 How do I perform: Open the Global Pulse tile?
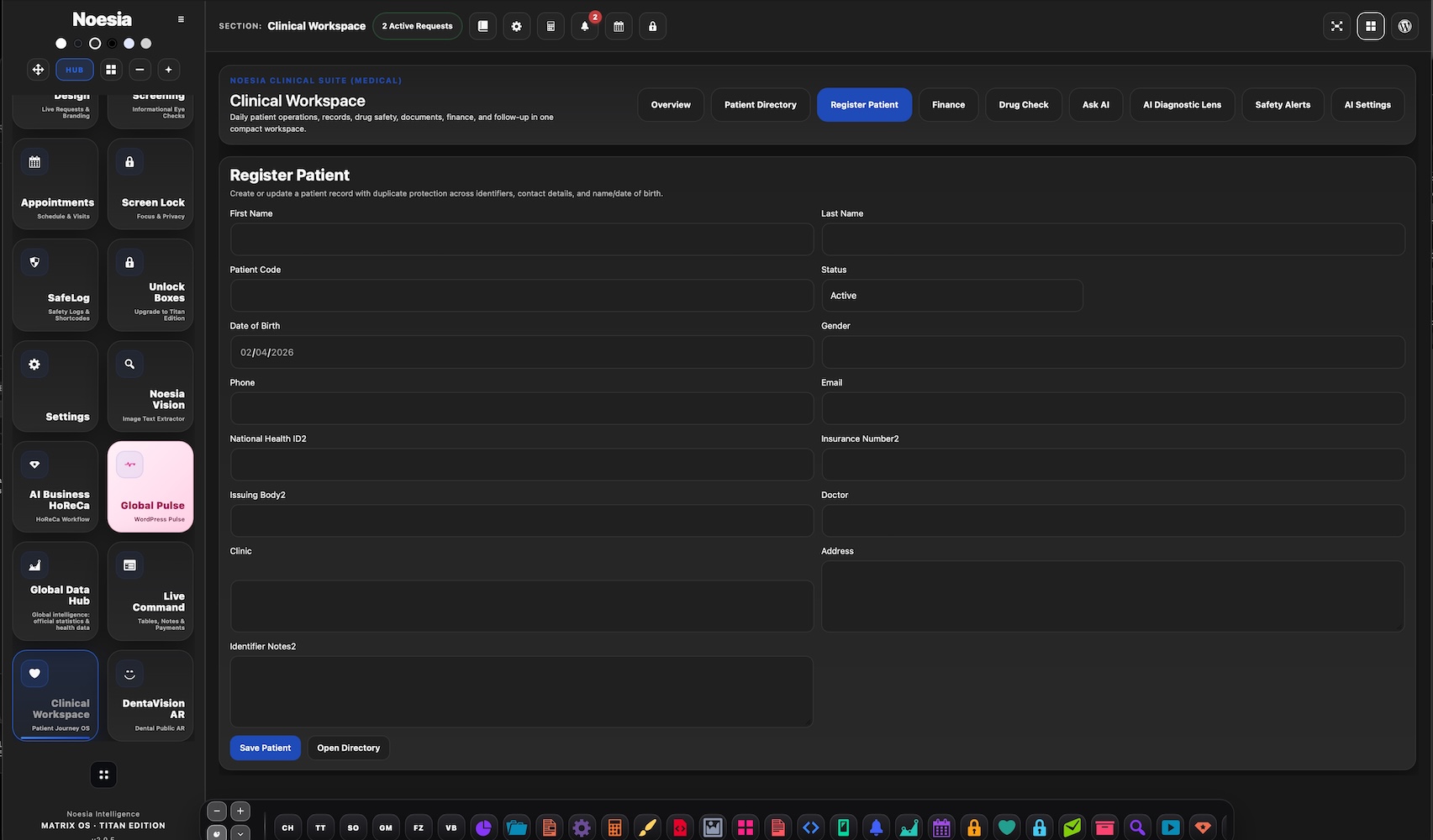150,487
